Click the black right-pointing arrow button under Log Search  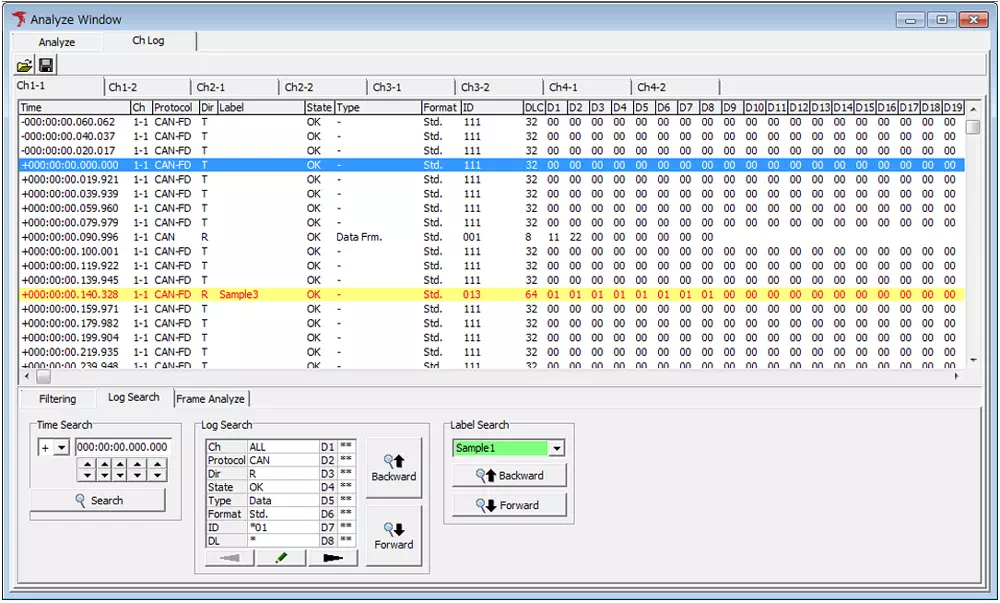[x=333, y=558]
